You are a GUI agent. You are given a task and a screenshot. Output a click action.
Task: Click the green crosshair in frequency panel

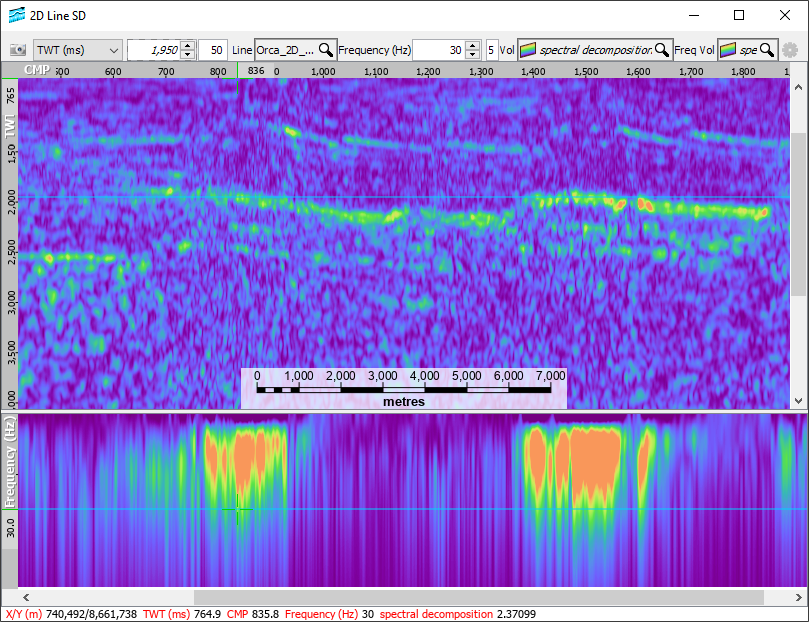237,510
